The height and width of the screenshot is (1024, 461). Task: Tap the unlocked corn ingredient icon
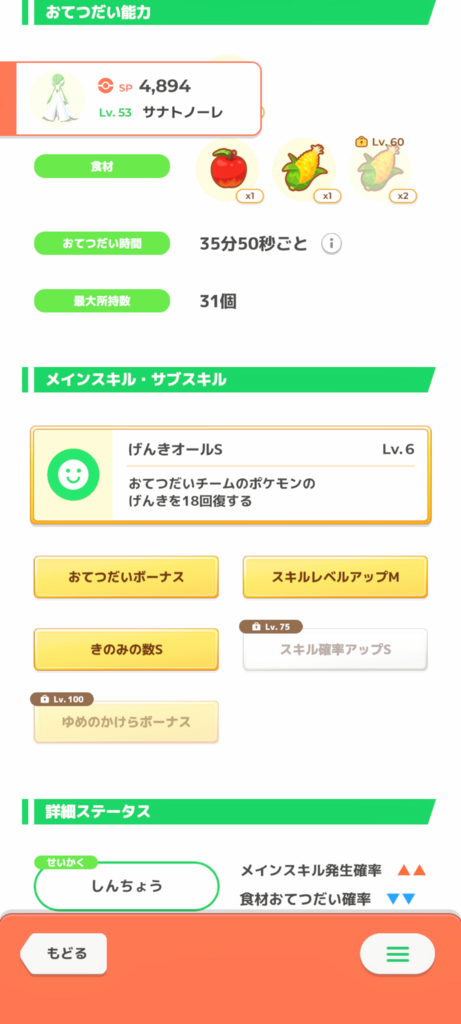point(304,170)
